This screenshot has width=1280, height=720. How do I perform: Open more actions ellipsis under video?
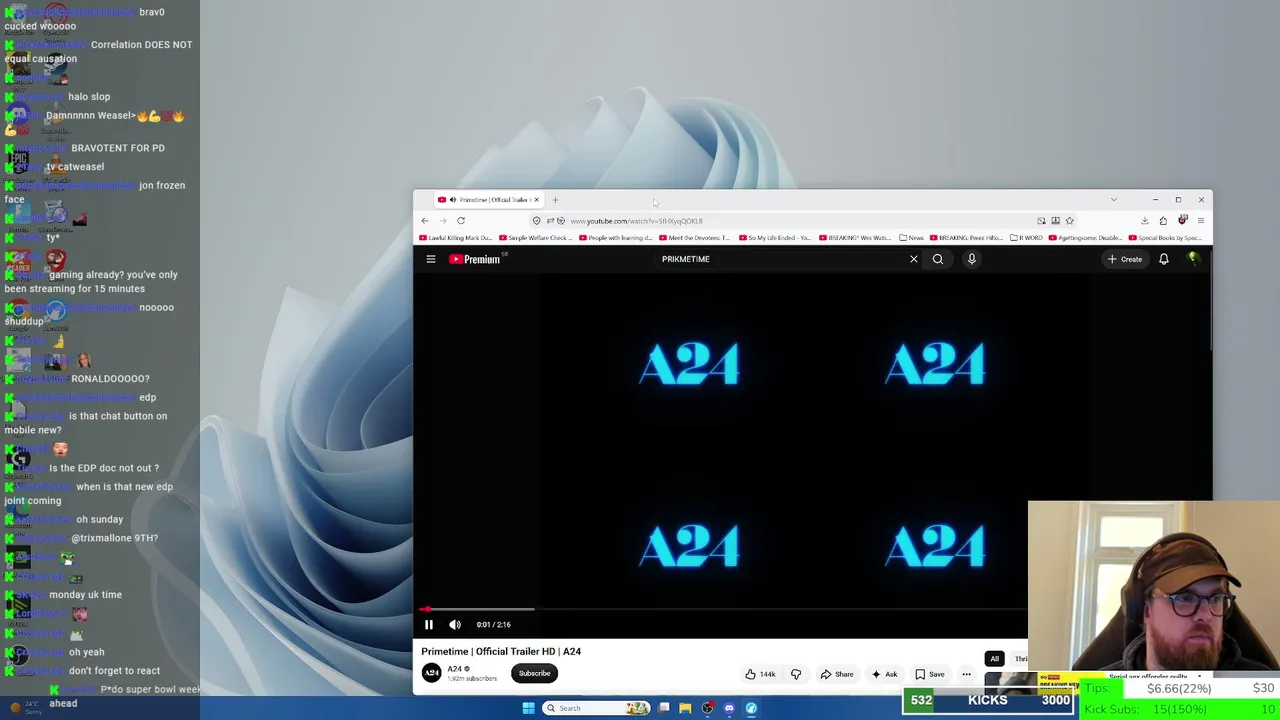pyautogui.click(x=966, y=674)
